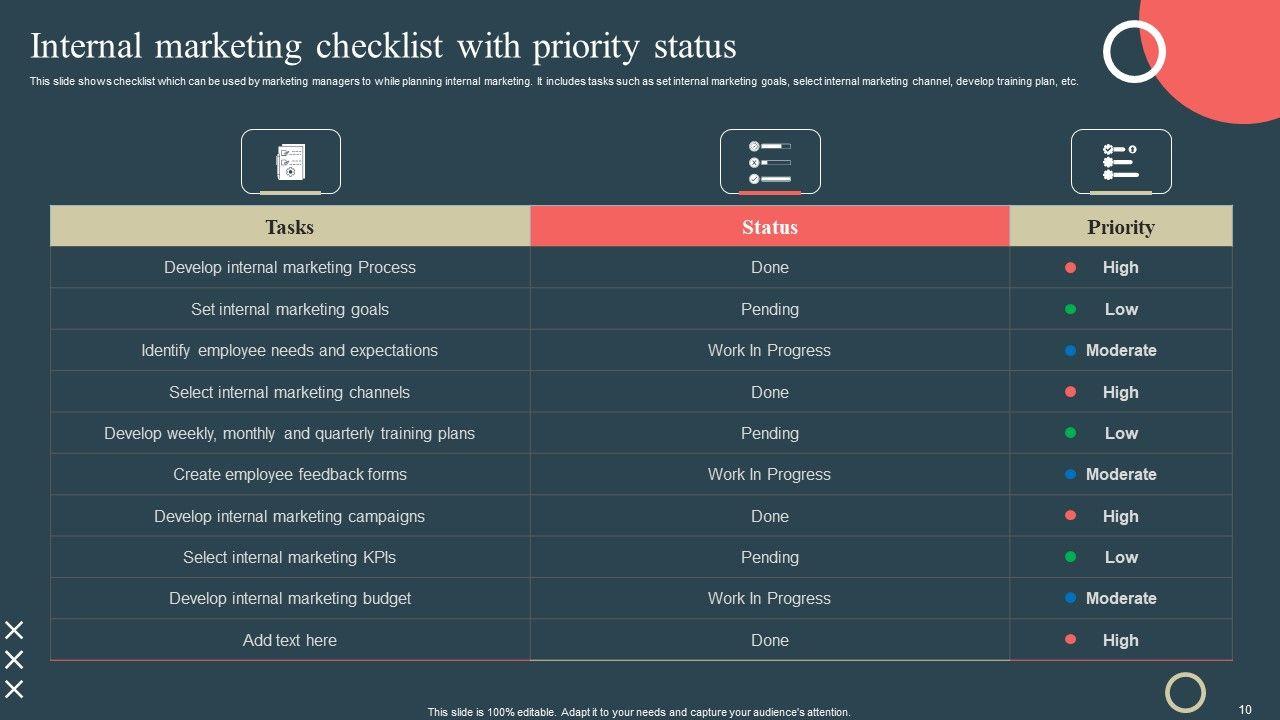This screenshot has height=720, width=1280.
Task: Click the "Add text here" placeholder cell
Action: click(x=290, y=640)
